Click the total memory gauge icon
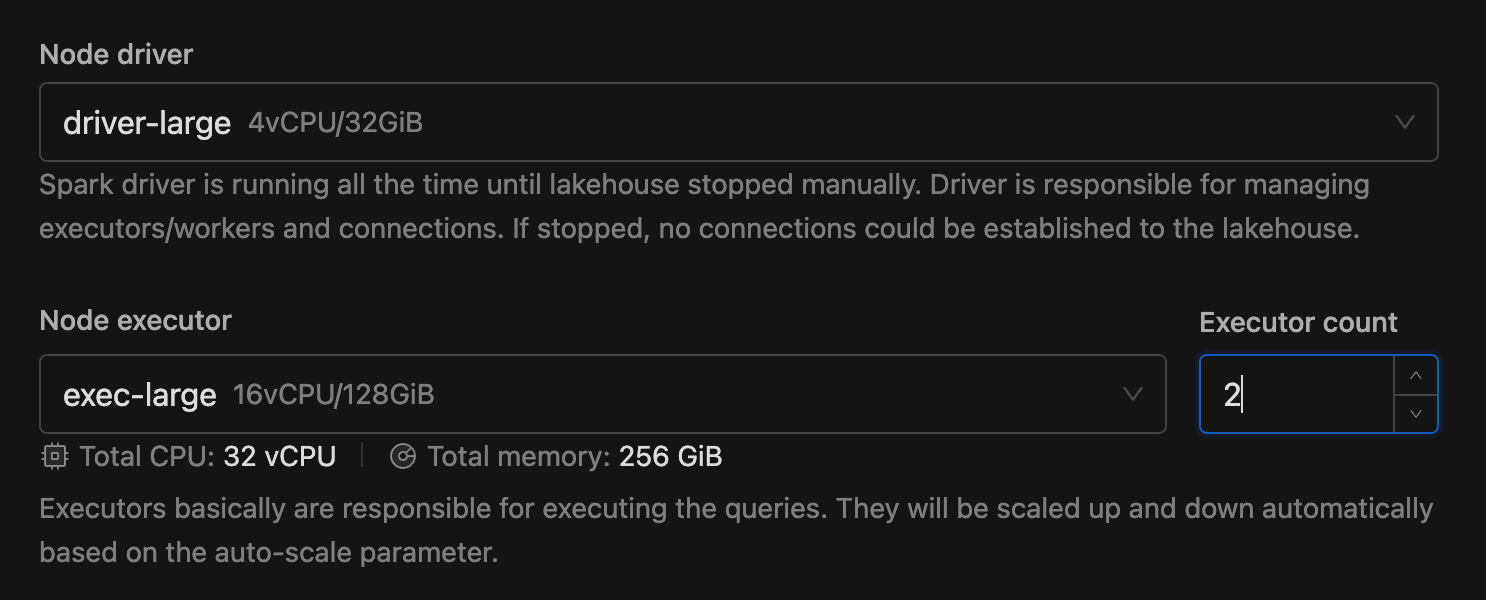The width and height of the screenshot is (1486, 600). click(x=403, y=457)
